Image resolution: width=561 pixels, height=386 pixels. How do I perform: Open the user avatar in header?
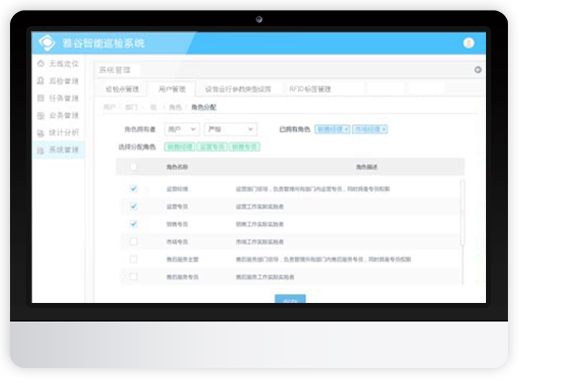[469, 43]
